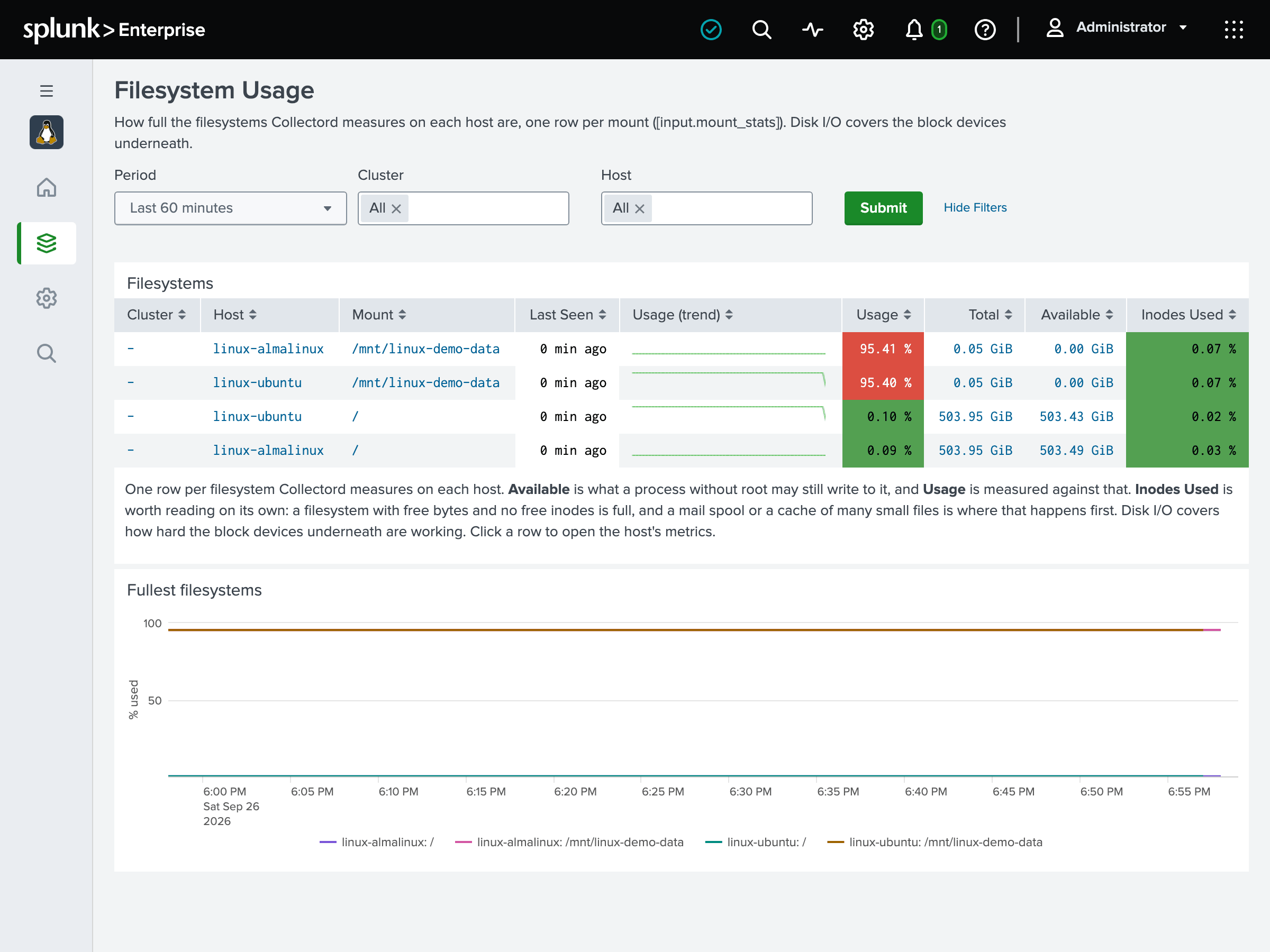Sort table by Cluster column

coord(156,315)
